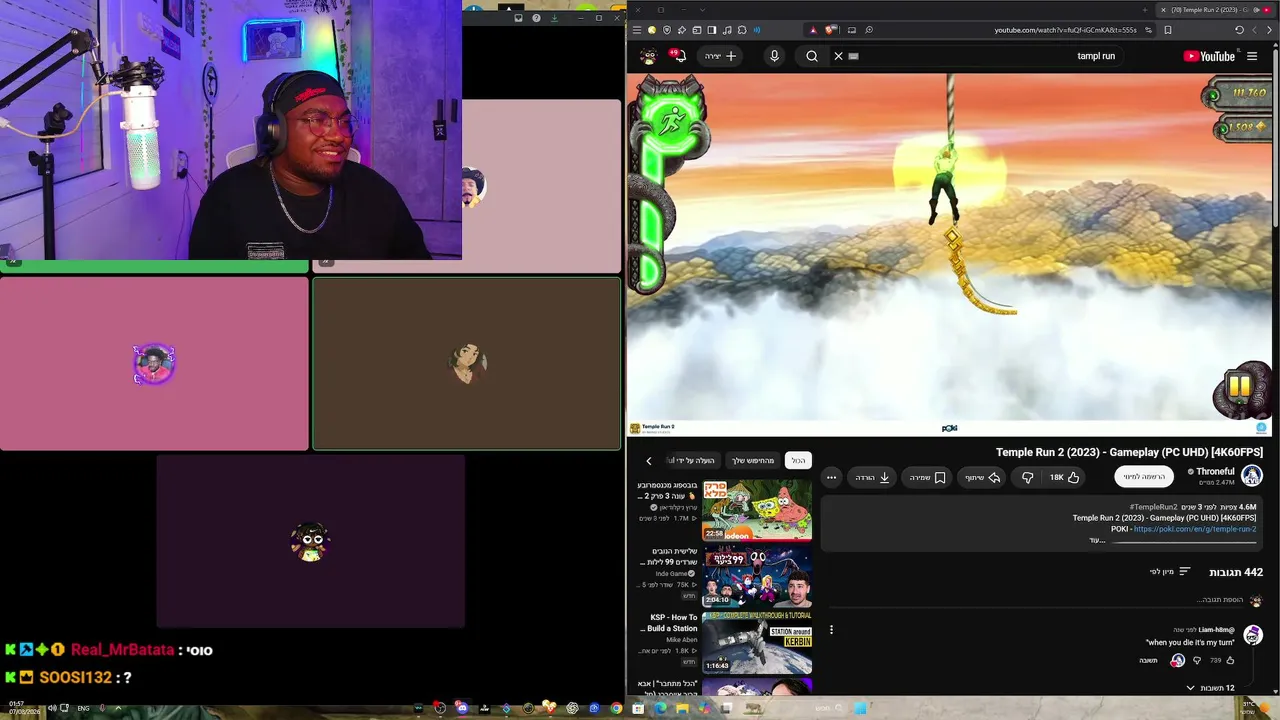Click the Create video plus button
Image resolution: width=1280 pixels, height=720 pixels.
tap(721, 56)
